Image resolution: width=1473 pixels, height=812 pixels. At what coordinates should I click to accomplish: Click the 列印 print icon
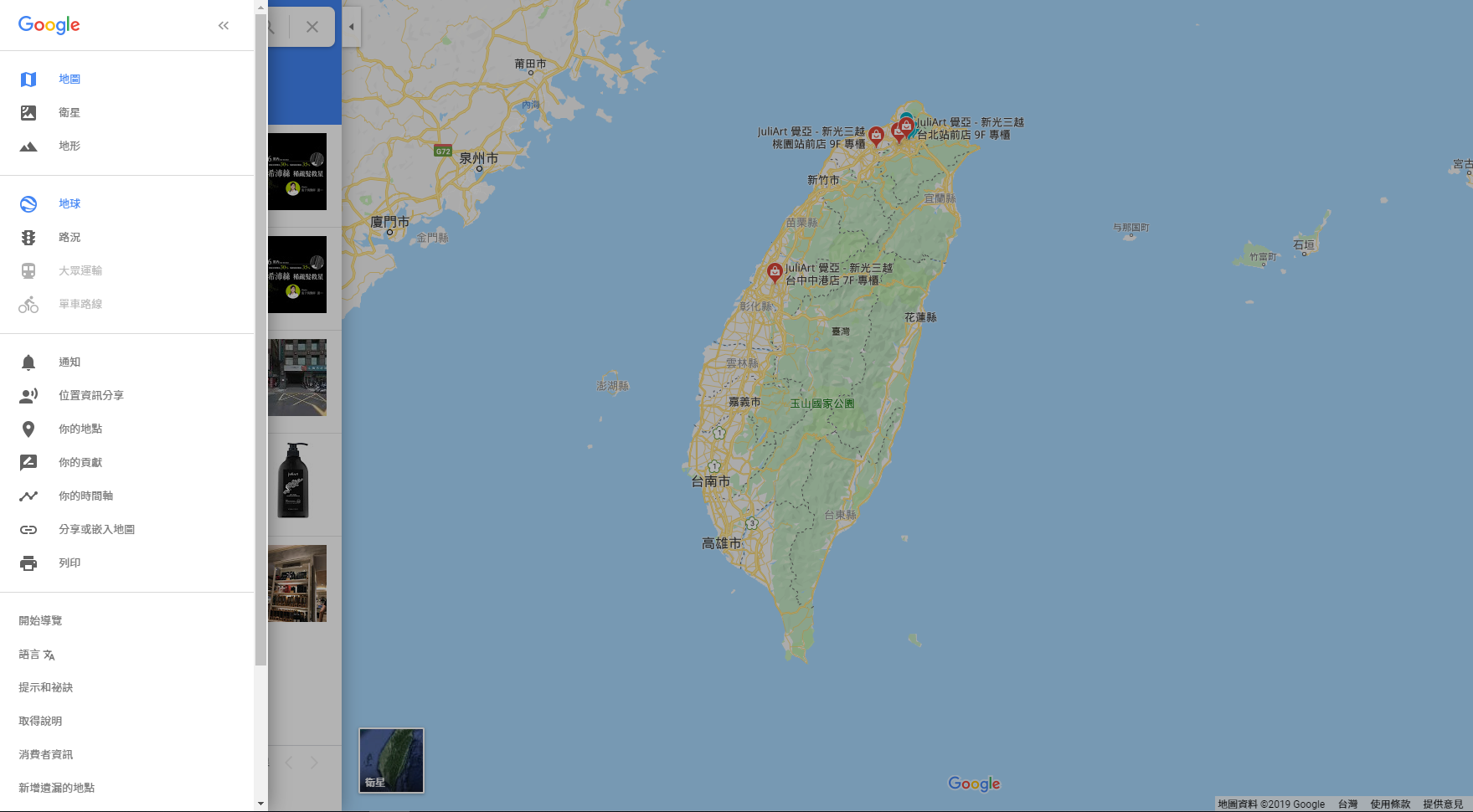click(x=28, y=563)
